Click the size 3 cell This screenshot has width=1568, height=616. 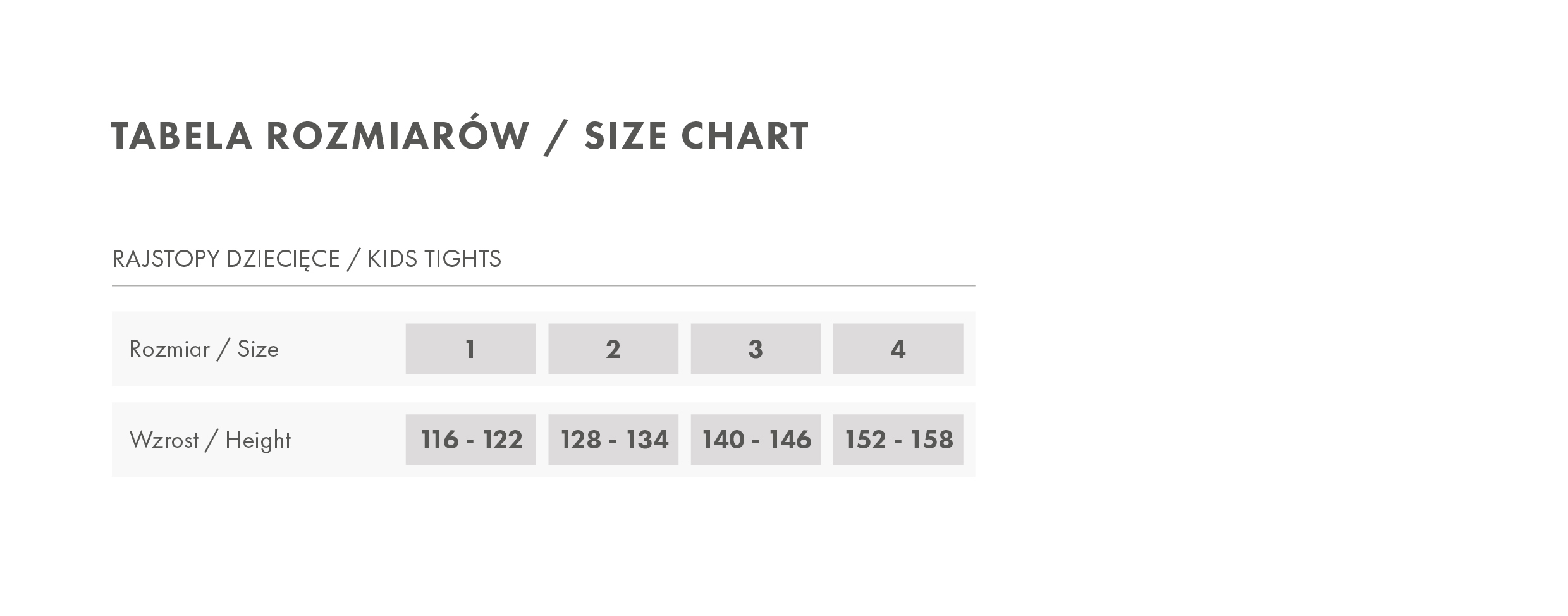pos(756,348)
